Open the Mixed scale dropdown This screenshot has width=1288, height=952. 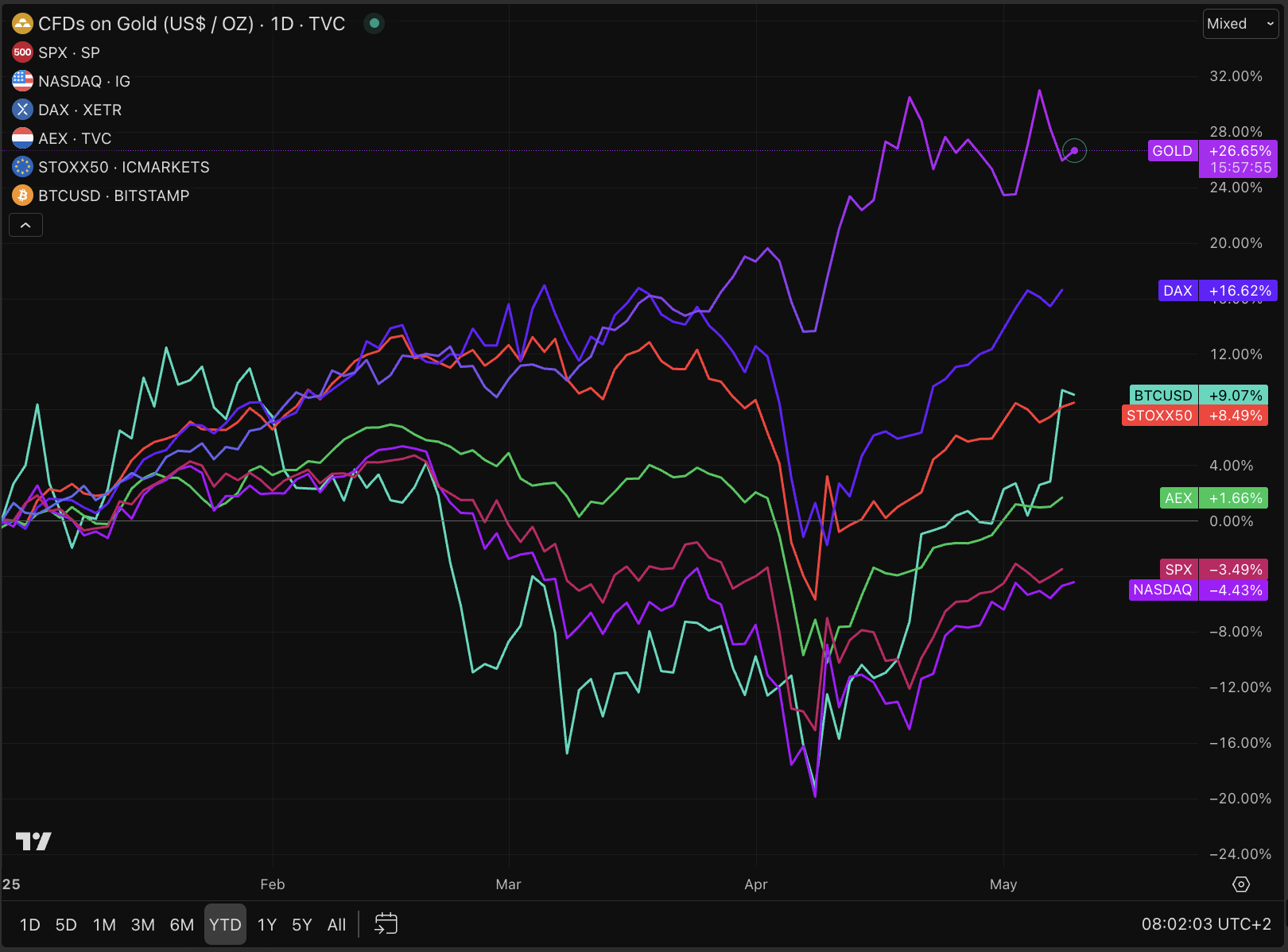point(1240,24)
